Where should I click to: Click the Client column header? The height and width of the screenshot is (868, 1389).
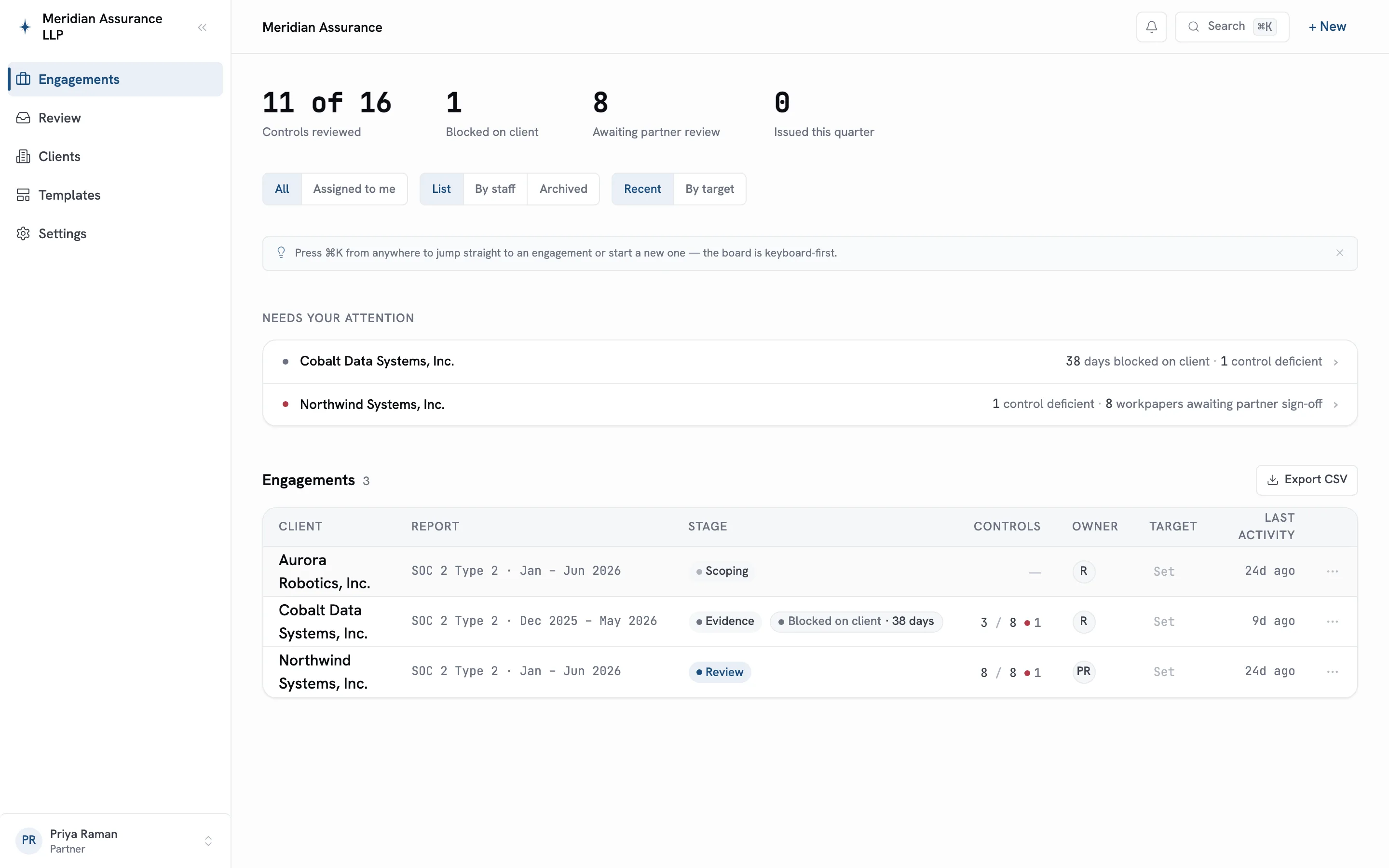pos(300,527)
